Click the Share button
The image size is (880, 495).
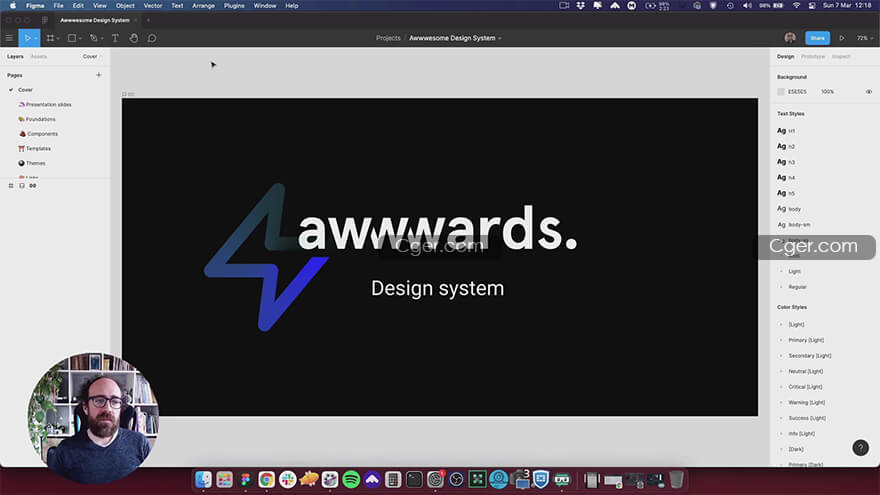coord(817,38)
